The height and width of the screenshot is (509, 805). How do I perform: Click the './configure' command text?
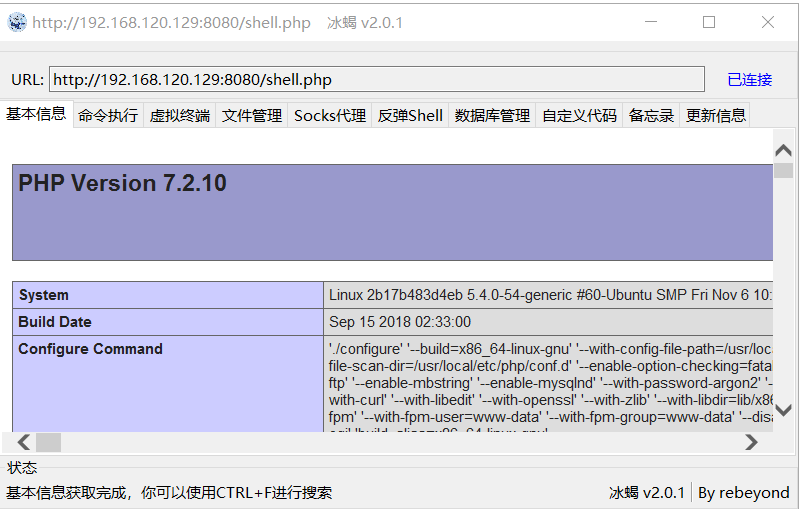[x=366, y=349]
